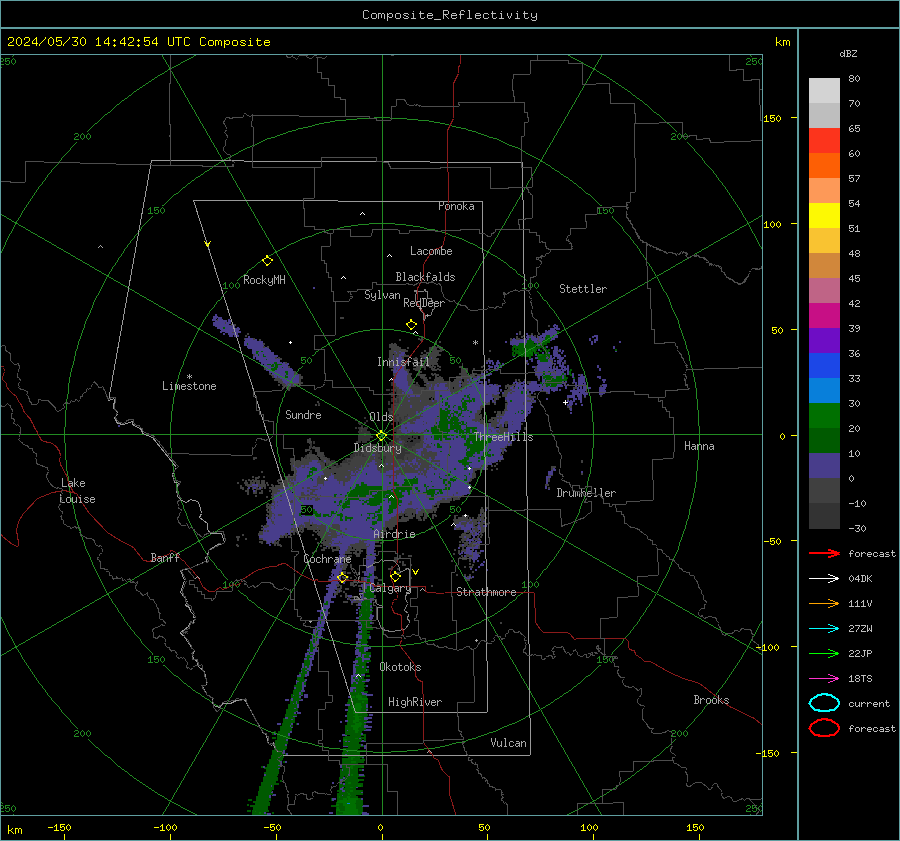
Task: Click the yellow diamond marker above Calgary
Action: (x=395, y=576)
